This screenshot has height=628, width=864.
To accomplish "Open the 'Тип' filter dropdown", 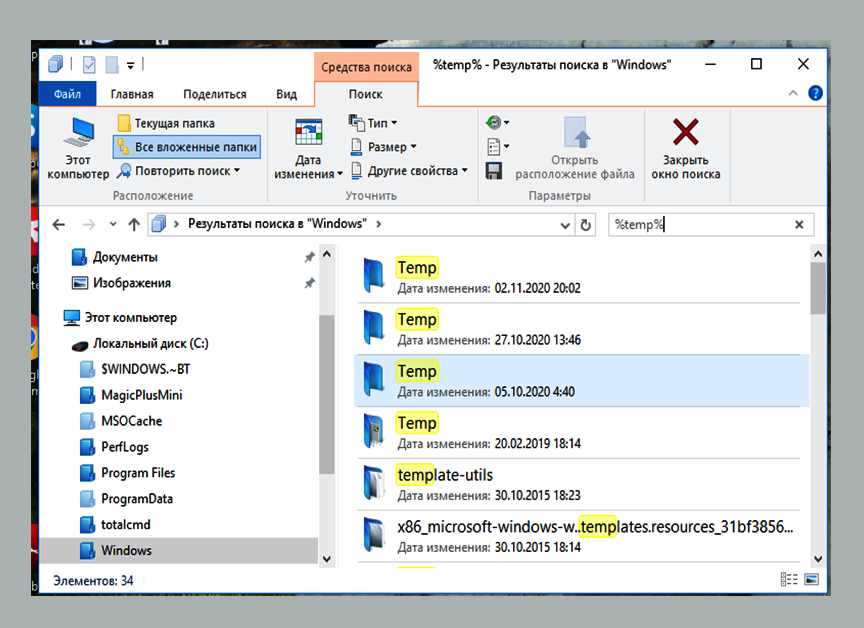I will click(x=373, y=123).
